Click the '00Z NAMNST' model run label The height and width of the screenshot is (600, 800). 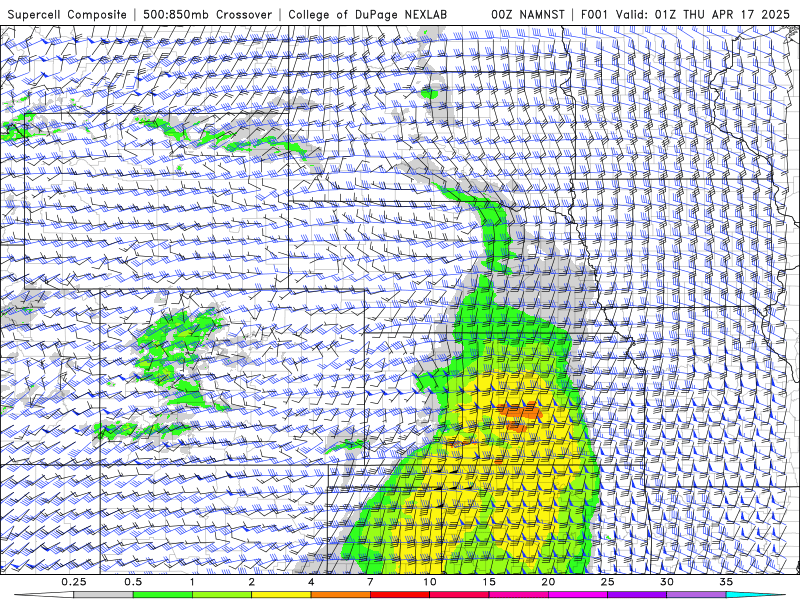(x=528, y=14)
